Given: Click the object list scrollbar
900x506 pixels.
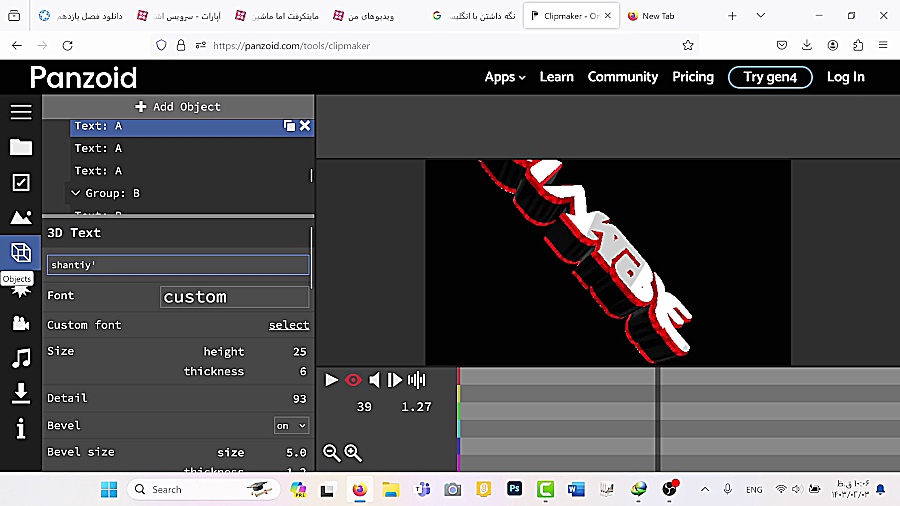Looking at the screenshot, I should coord(311,175).
